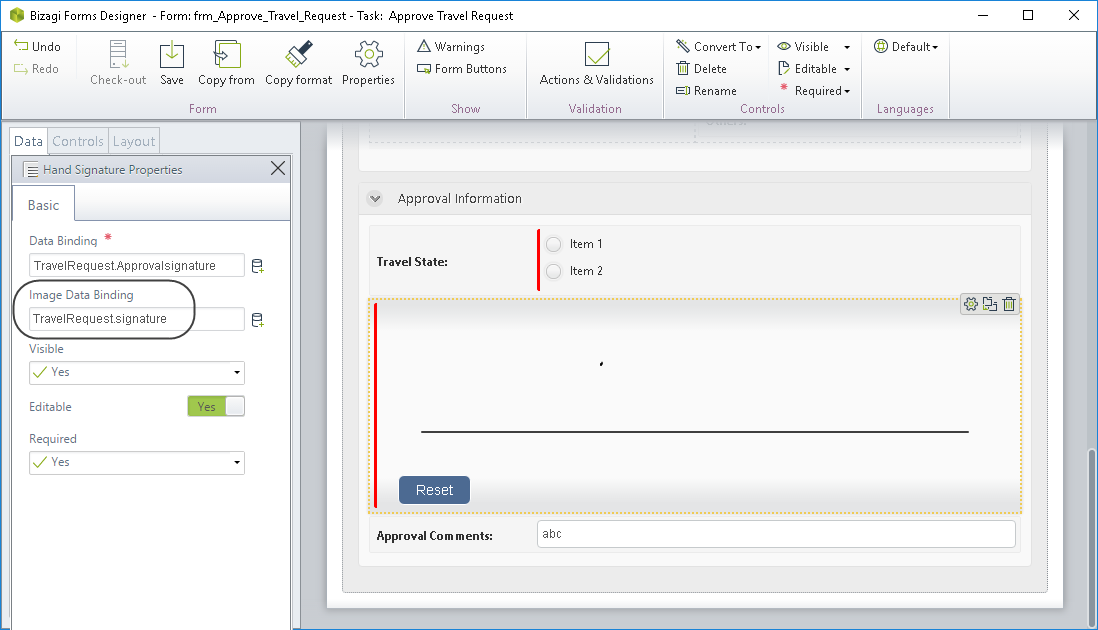This screenshot has height=630, width=1098.
Task: Save the form
Action: tap(172, 63)
